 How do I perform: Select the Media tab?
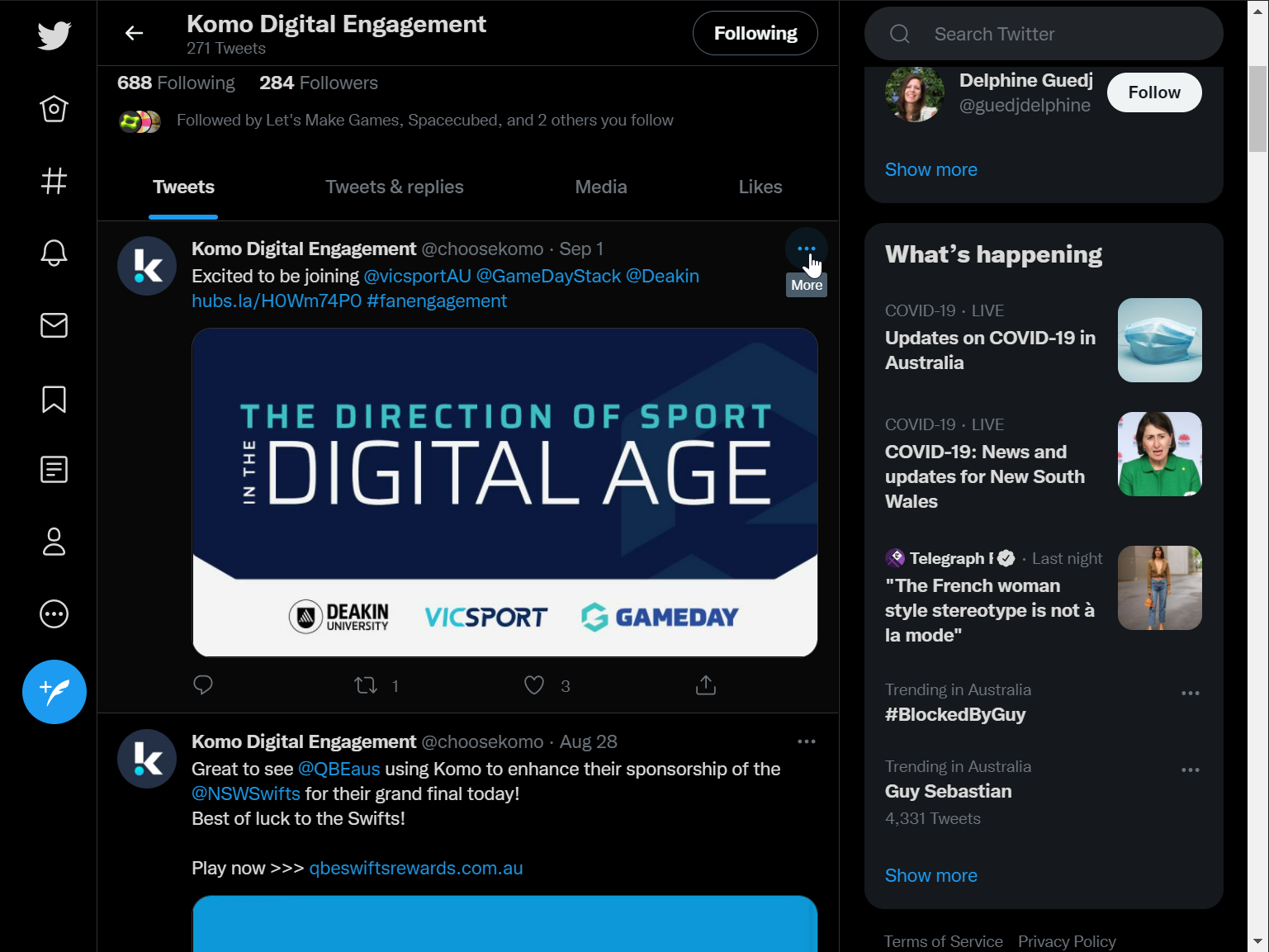pyautogui.click(x=600, y=187)
